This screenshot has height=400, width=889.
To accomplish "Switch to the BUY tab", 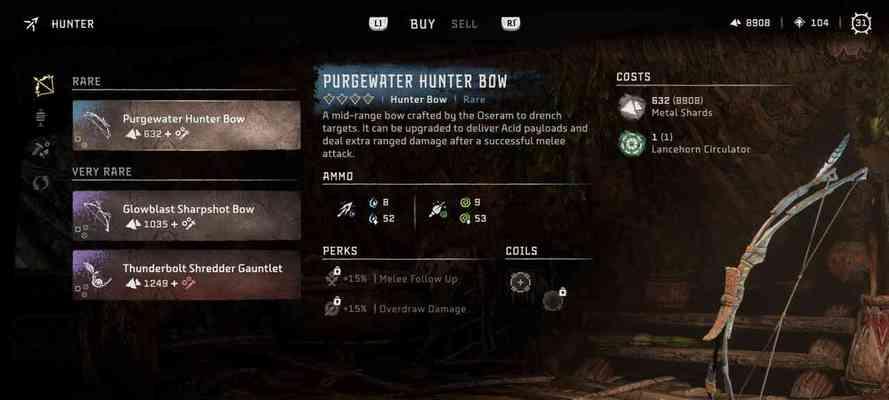I will (x=423, y=24).
